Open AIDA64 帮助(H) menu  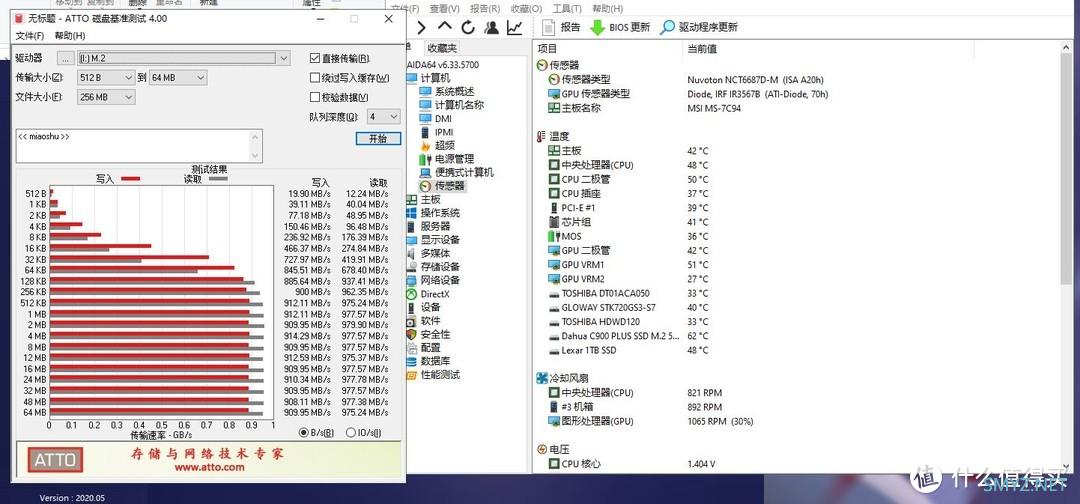(607, 9)
